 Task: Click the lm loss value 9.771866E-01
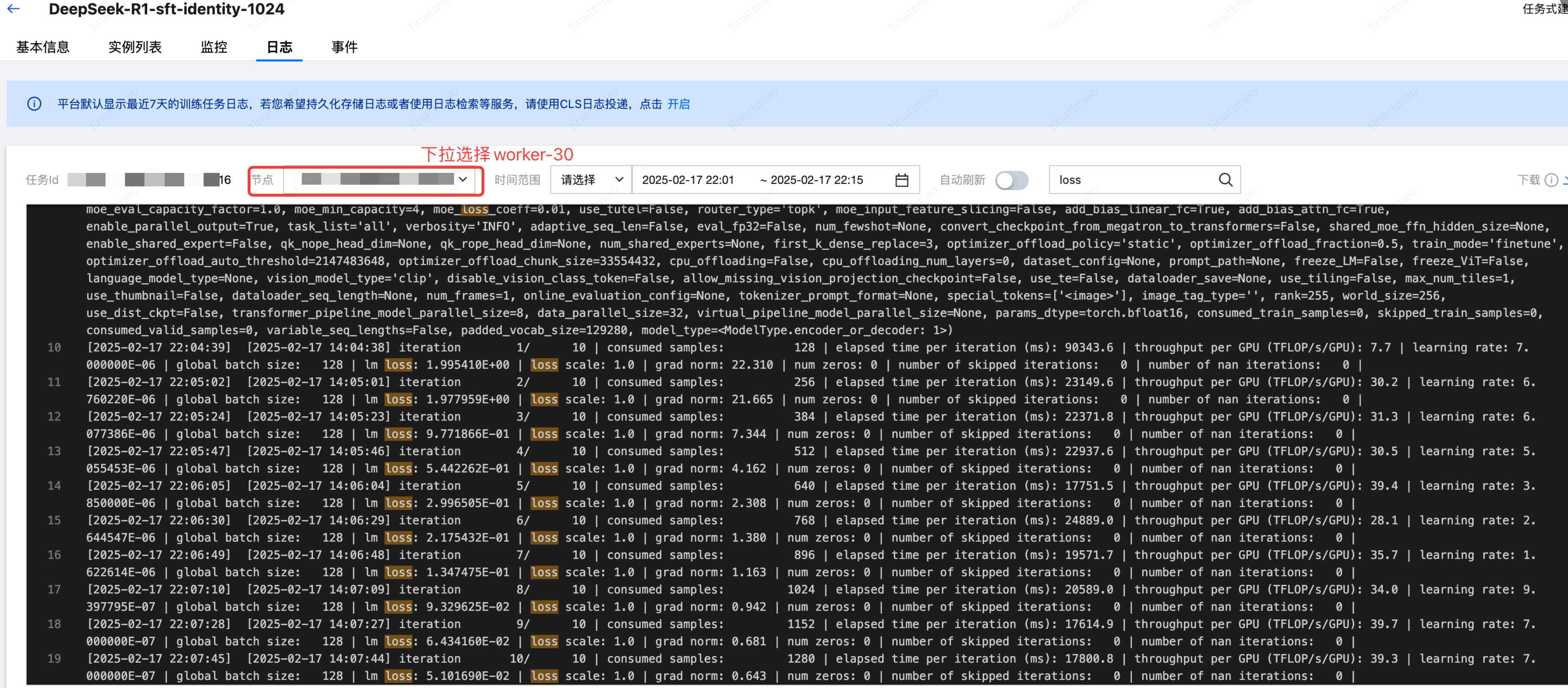tap(467, 434)
